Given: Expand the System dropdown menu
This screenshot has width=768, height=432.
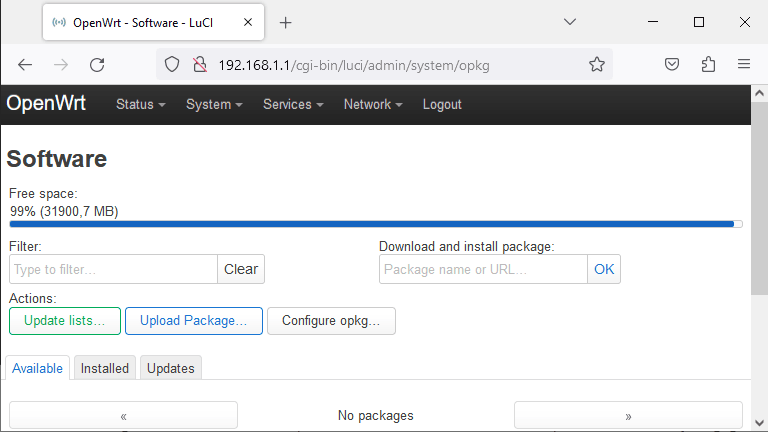Looking at the screenshot, I should coord(214,104).
